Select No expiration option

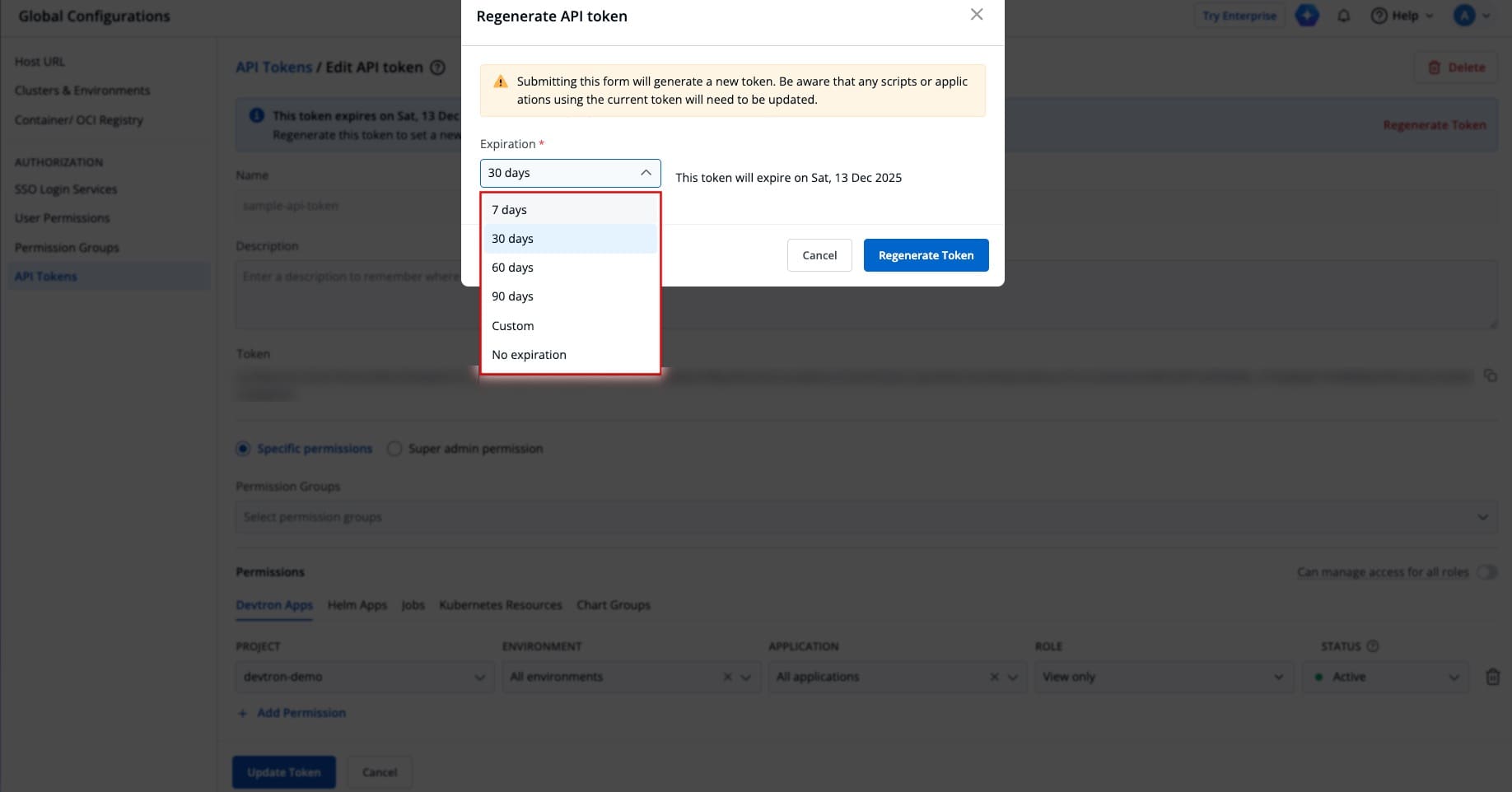tap(529, 355)
